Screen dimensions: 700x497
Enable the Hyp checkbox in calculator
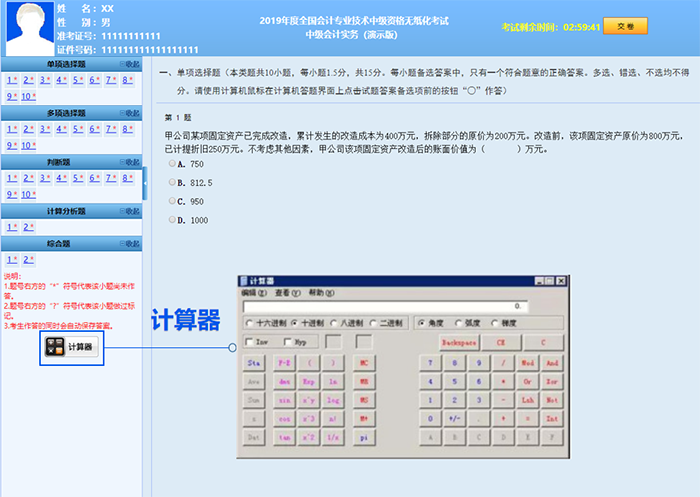288,342
